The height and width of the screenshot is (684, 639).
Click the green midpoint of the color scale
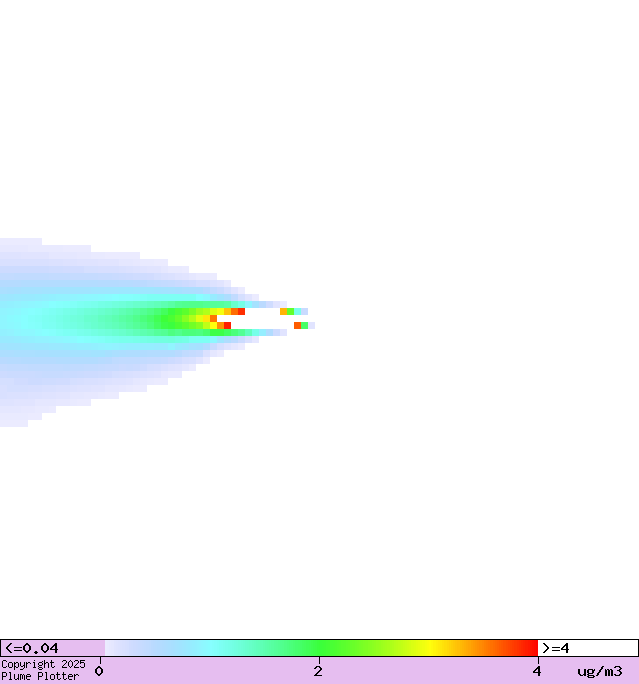point(321,648)
